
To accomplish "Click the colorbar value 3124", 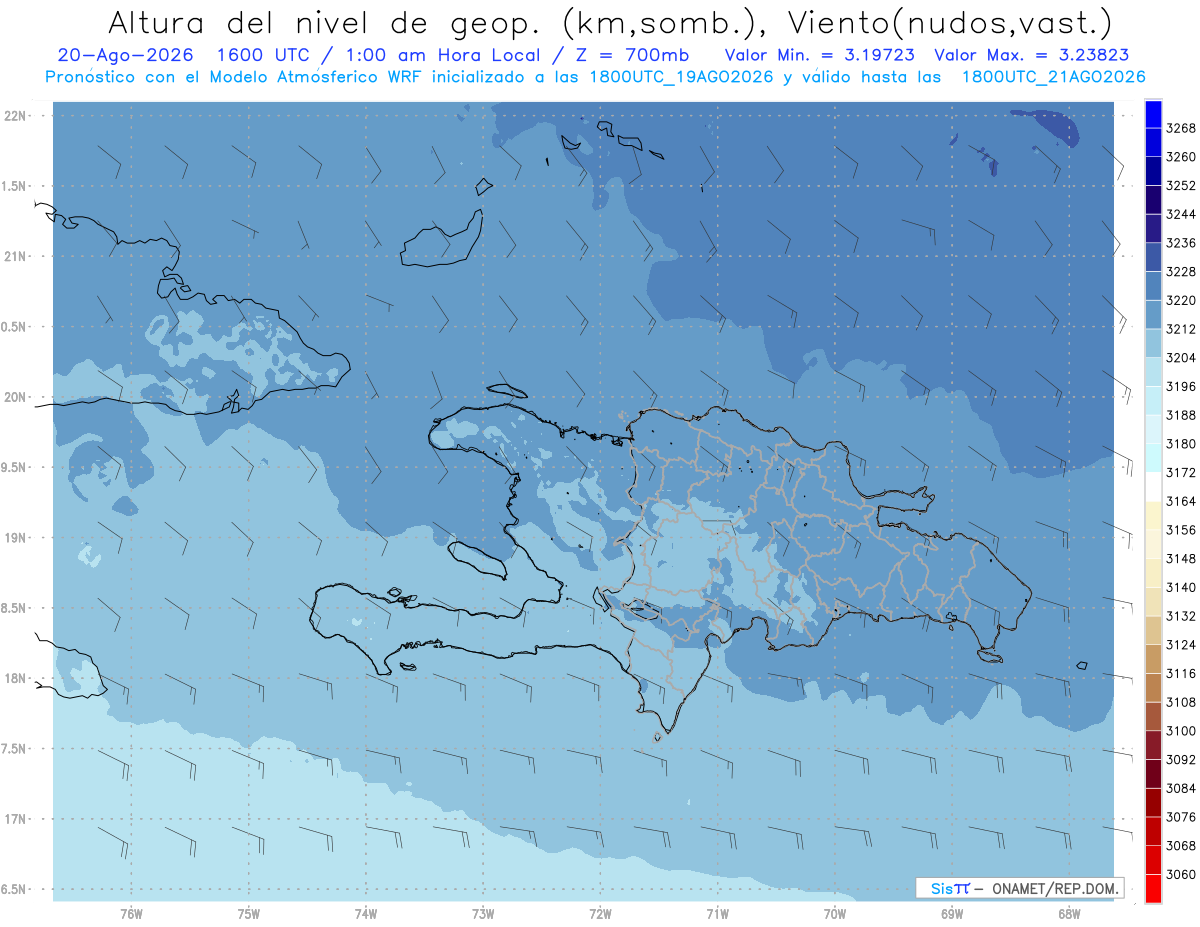I will coord(1180,644).
